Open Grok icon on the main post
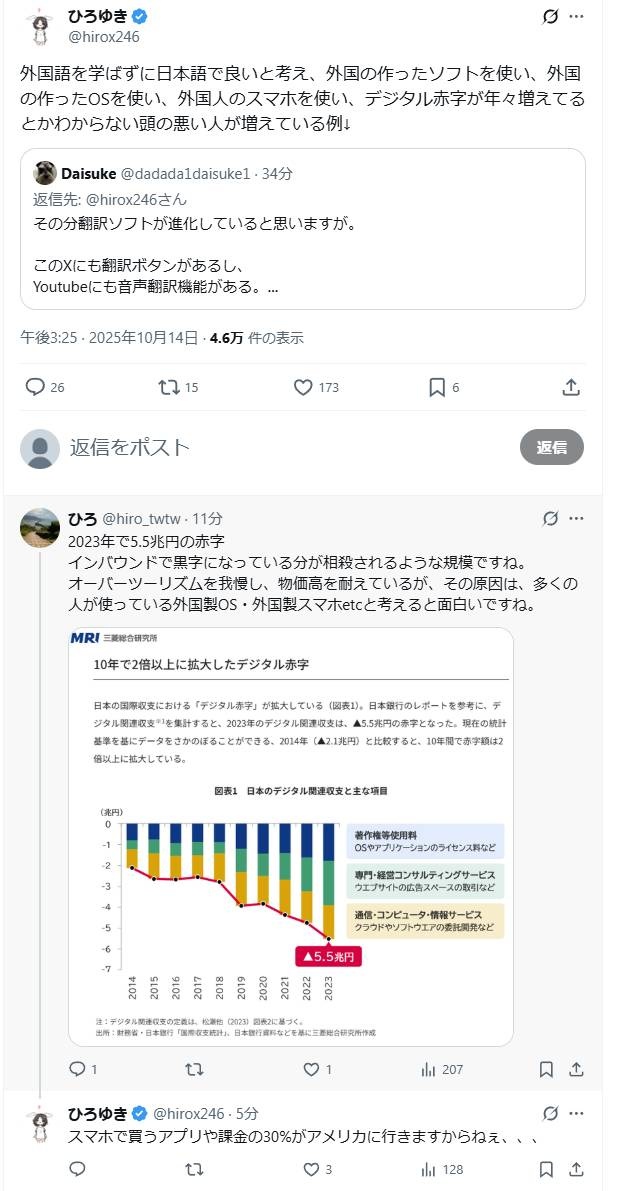The image size is (620, 1191). [549, 17]
